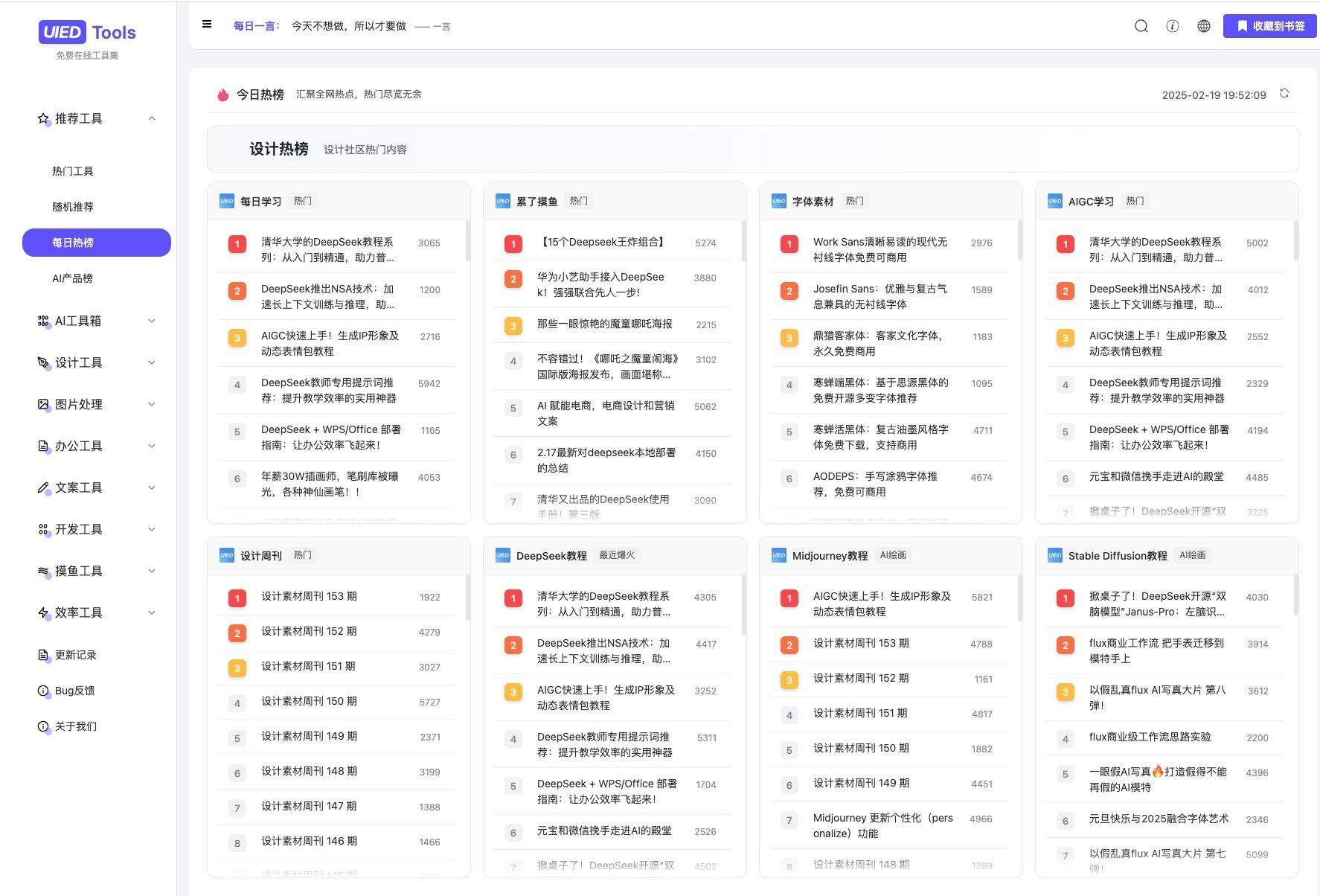Click the 文案工具 pencil icon

click(x=43, y=488)
